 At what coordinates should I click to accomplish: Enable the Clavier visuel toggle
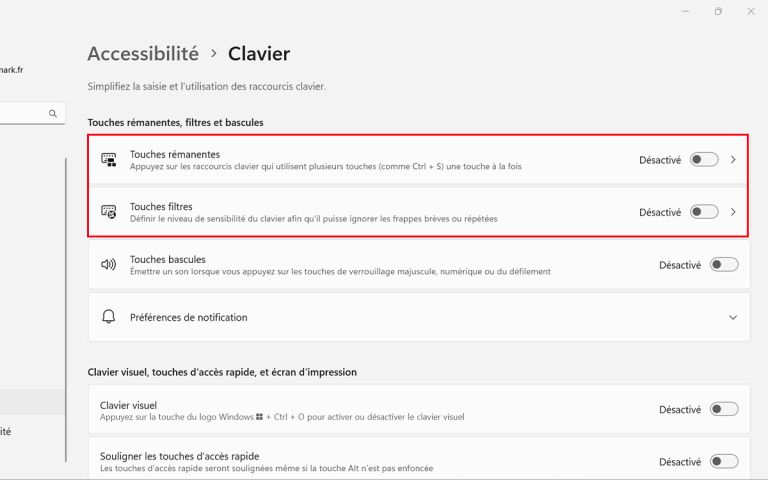pos(724,409)
